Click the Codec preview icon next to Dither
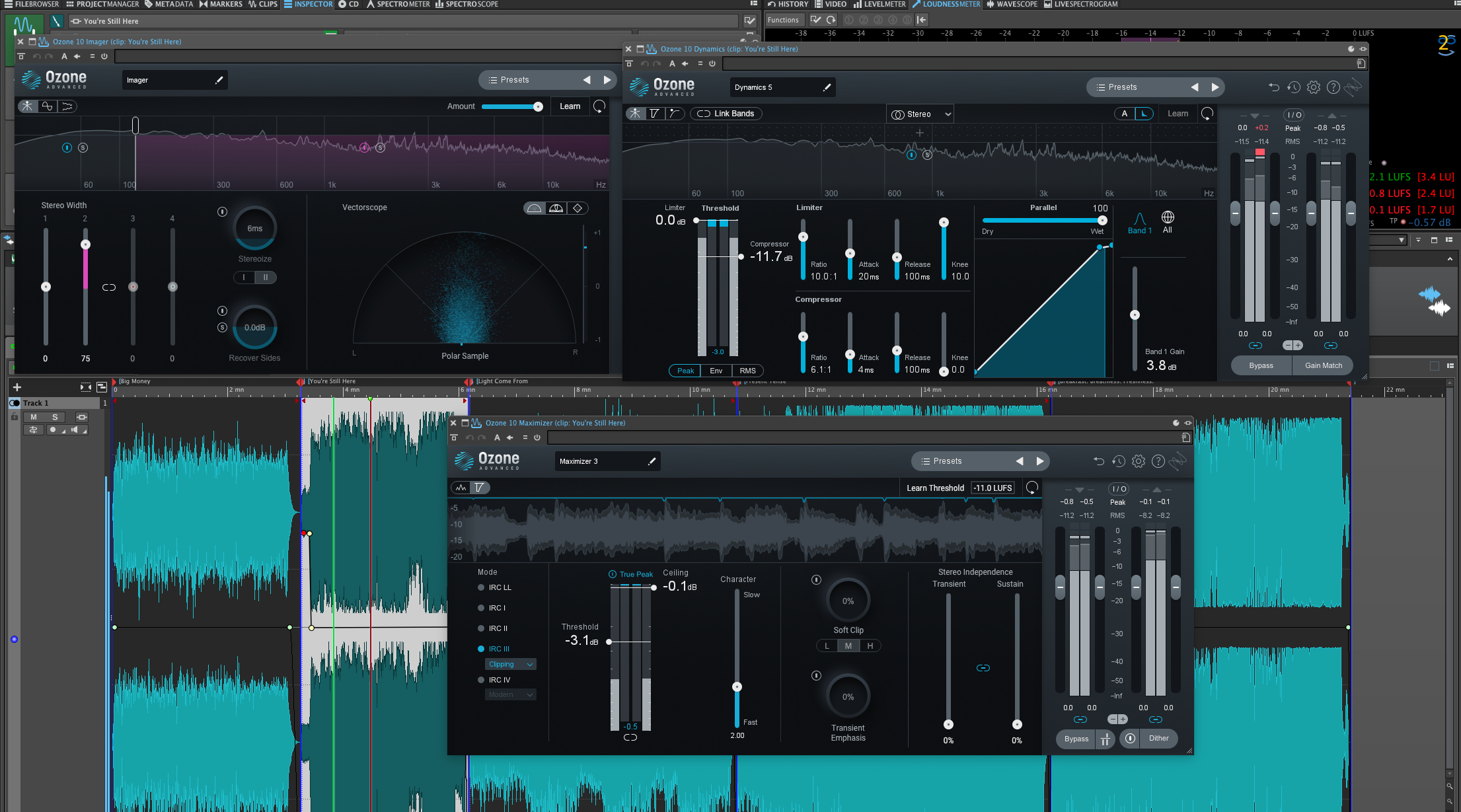Viewport: 1461px width, 812px height. click(1130, 739)
